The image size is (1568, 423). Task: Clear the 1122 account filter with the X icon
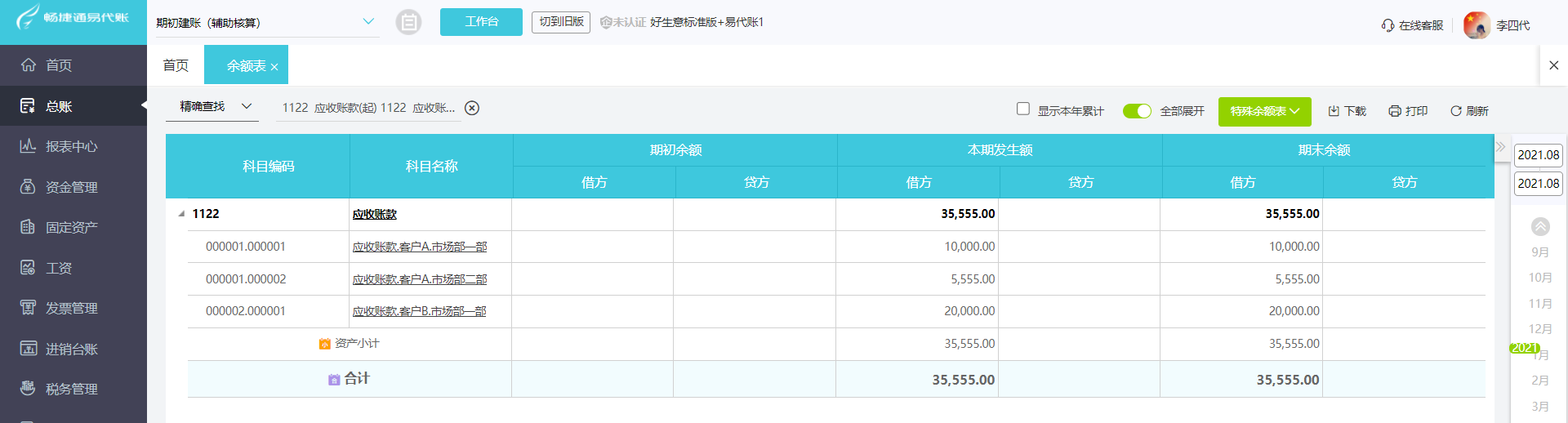click(472, 108)
